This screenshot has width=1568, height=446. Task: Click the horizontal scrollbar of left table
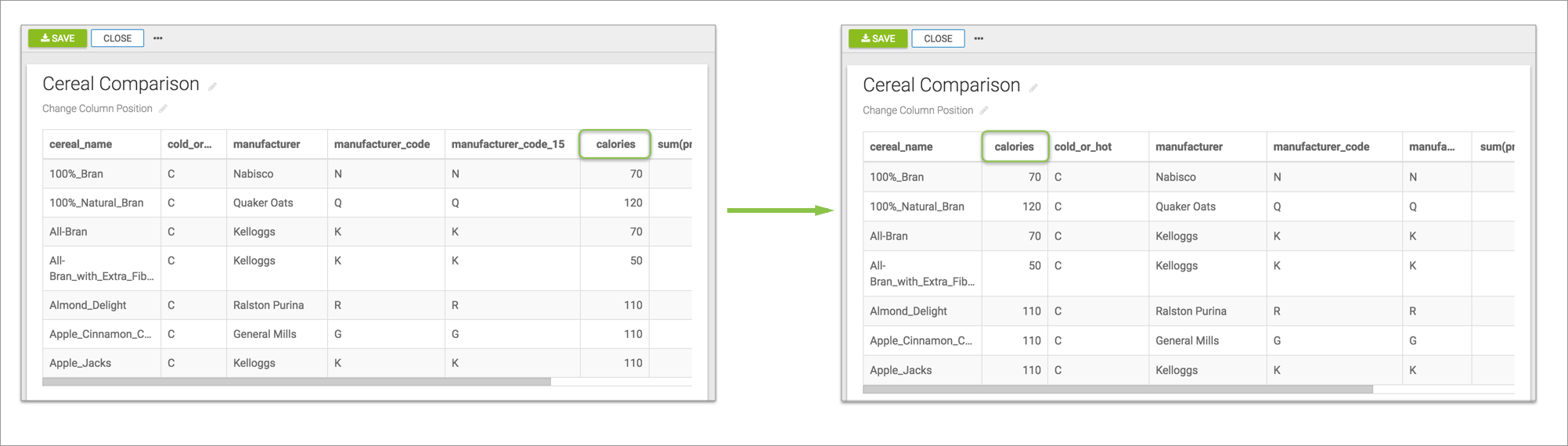point(297,382)
